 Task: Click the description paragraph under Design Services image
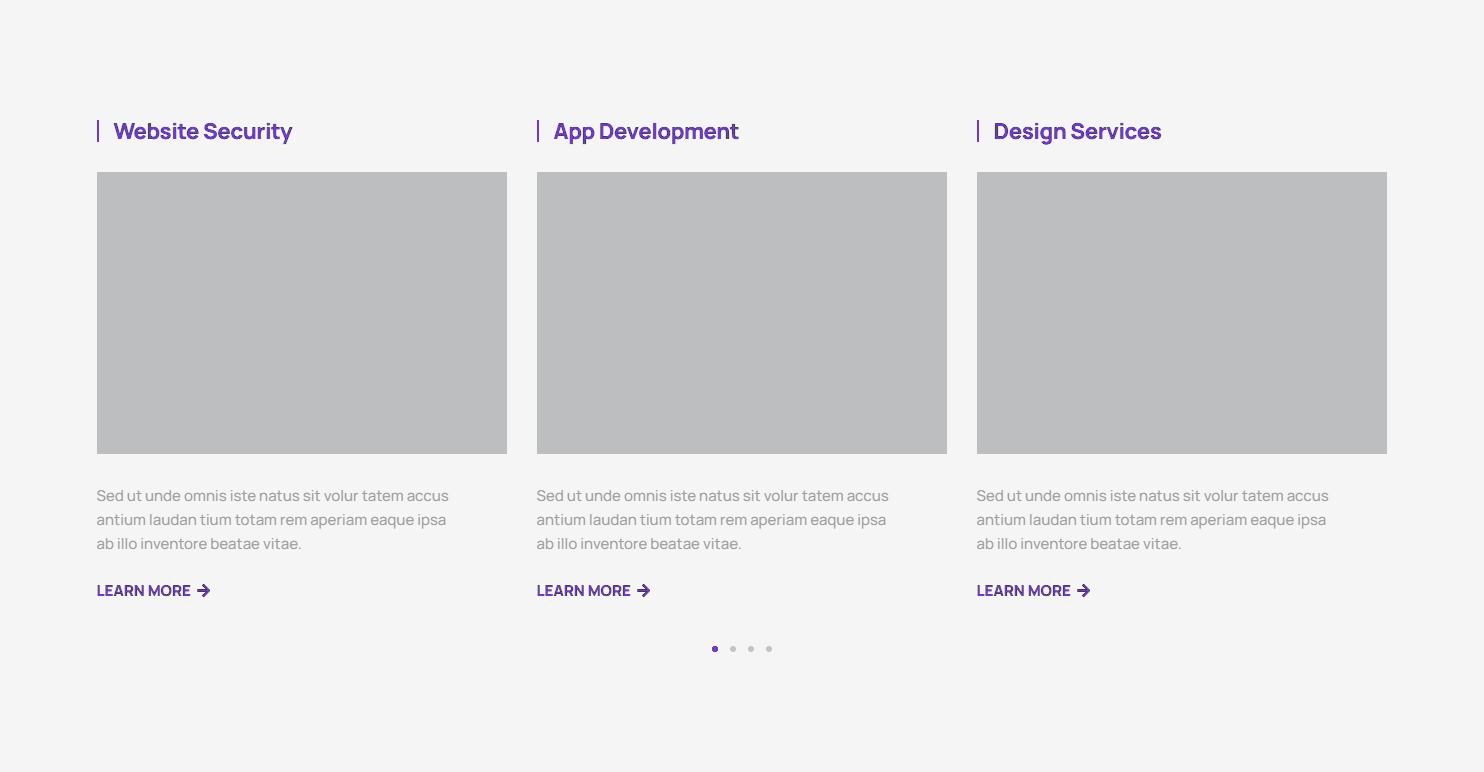(1152, 520)
